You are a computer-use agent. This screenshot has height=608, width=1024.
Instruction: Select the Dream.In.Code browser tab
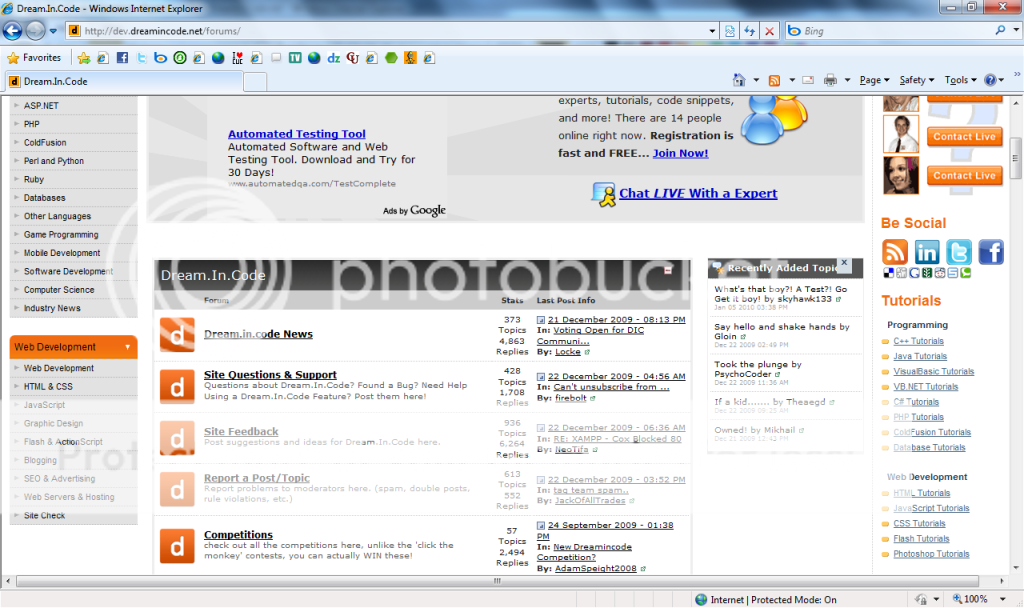[124, 82]
